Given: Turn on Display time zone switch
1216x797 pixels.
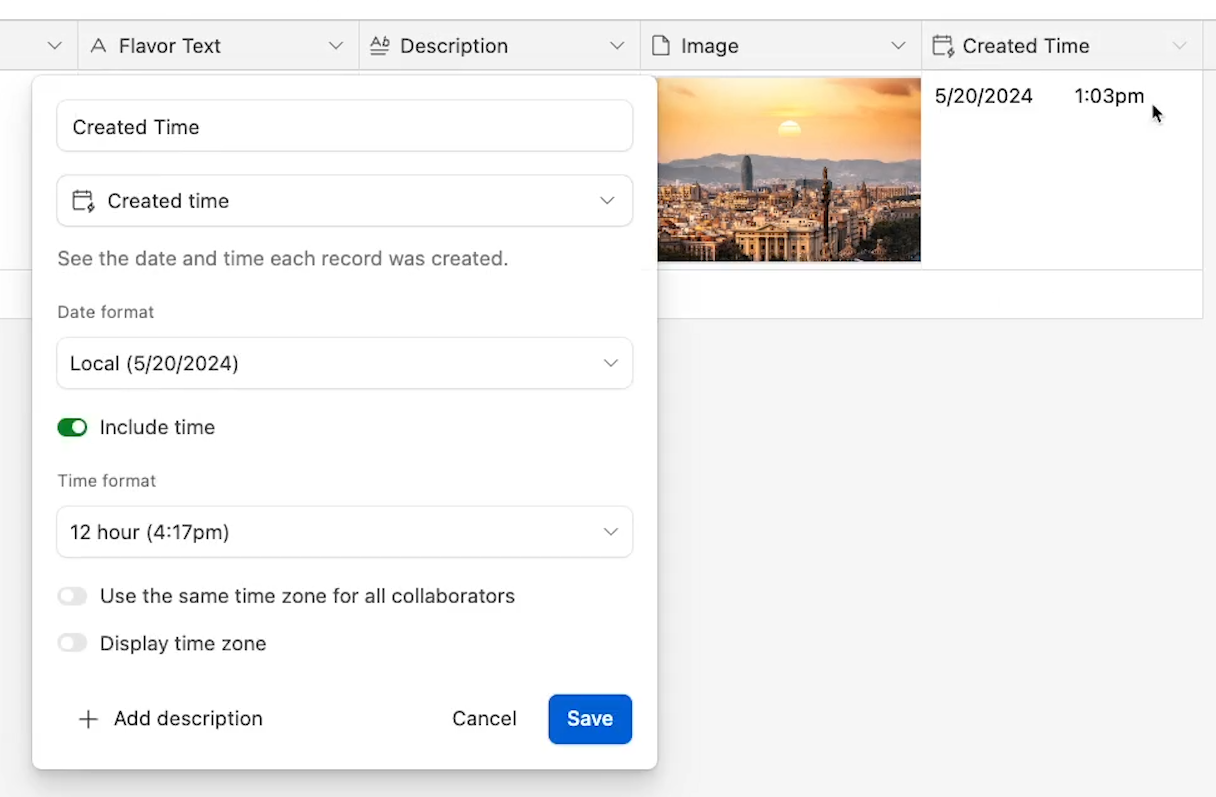Looking at the screenshot, I should click(72, 644).
